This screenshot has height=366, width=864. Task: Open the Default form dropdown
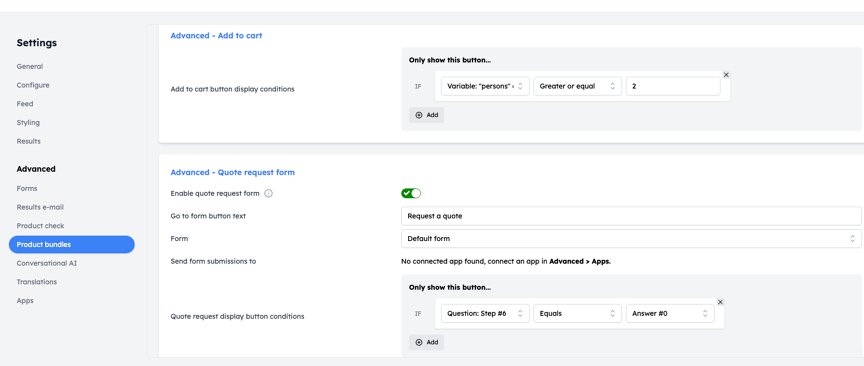click(631, 239)
